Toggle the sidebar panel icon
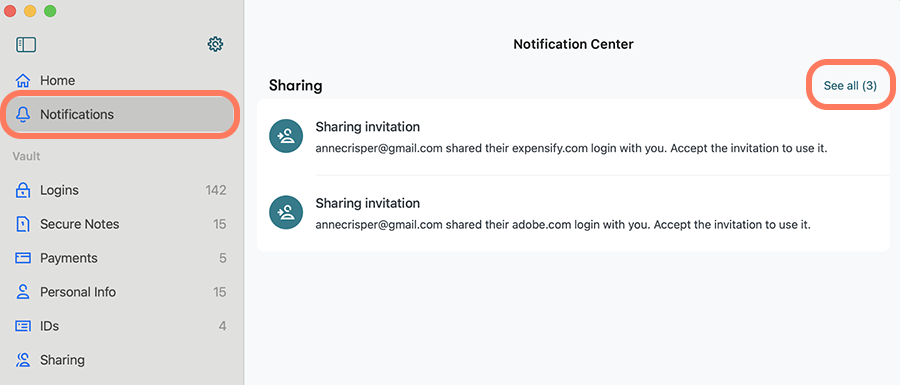The image size is (900, 385). coord(26,45)
